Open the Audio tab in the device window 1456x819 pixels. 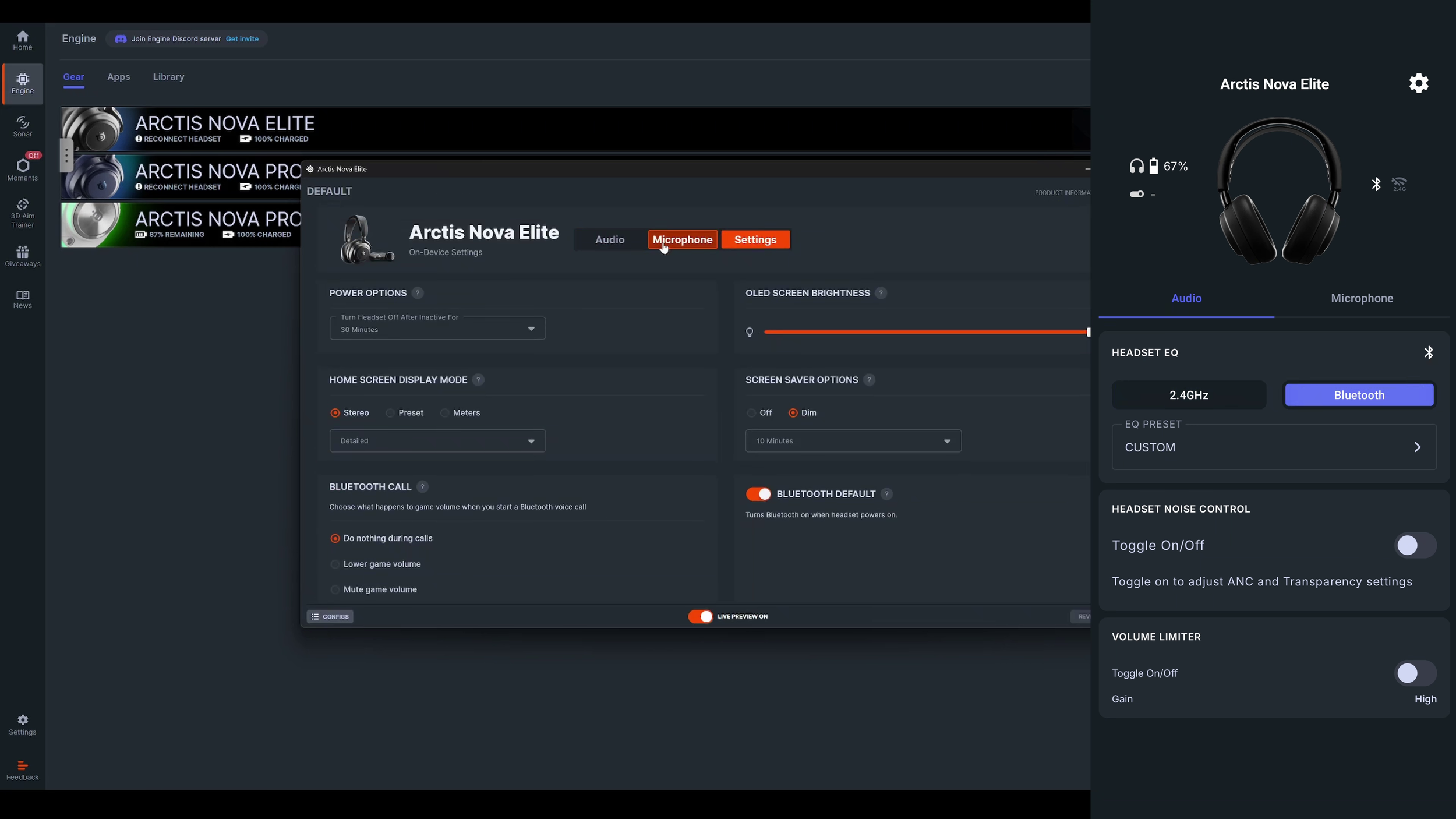click(609, 239)
